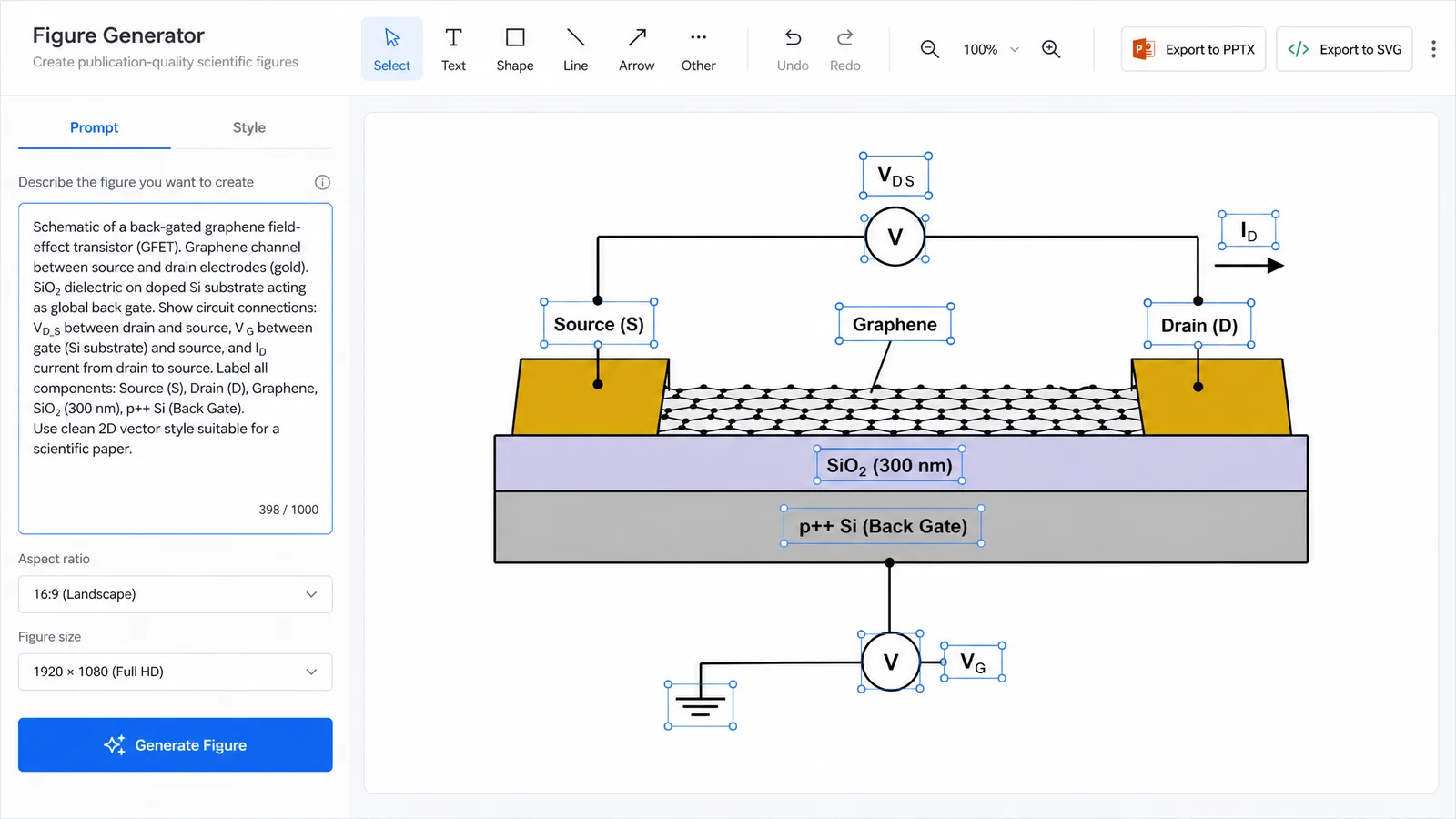The image size is (1456, 819).
Task: Zoom out of the canvas
Action: [929, 49]
